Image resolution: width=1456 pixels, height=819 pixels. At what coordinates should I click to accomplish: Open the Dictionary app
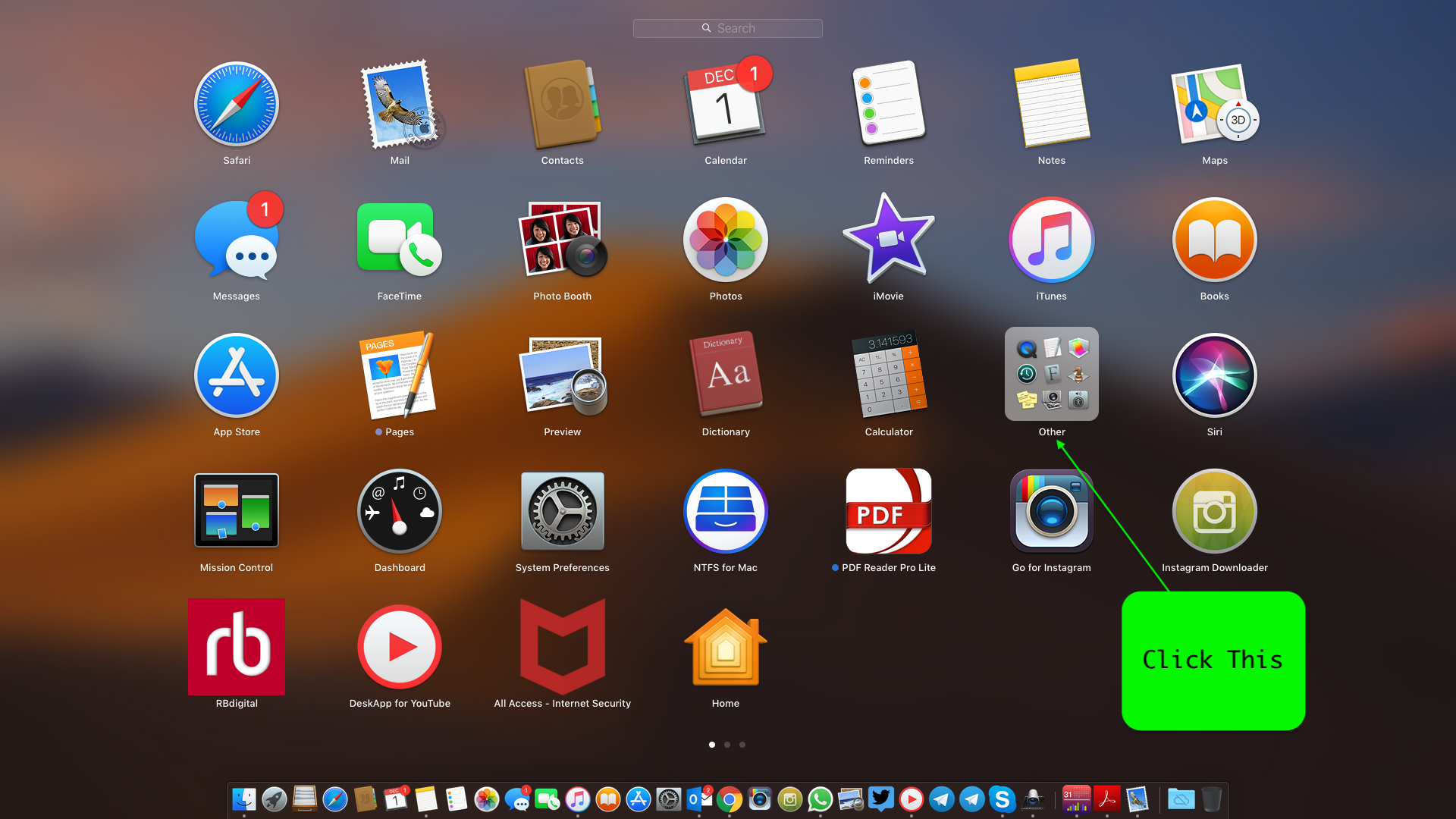coord(725,375)
